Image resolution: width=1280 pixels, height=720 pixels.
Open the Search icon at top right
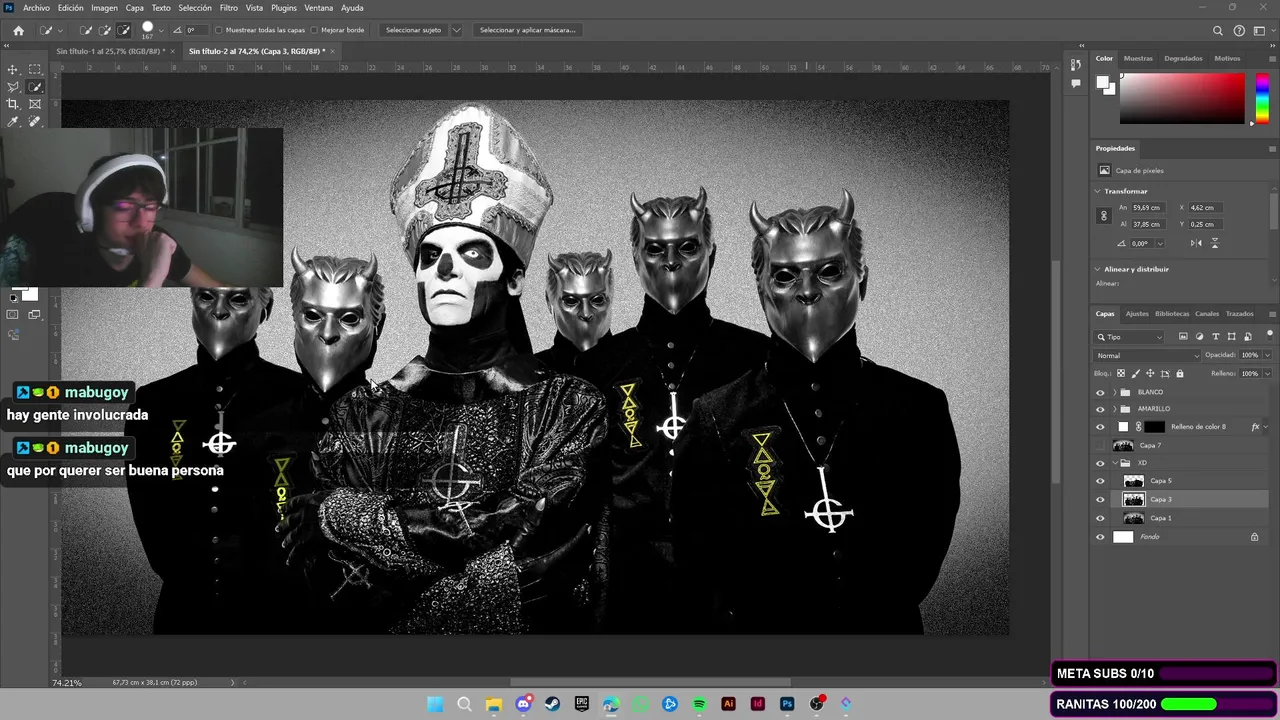click(1218, 30)
